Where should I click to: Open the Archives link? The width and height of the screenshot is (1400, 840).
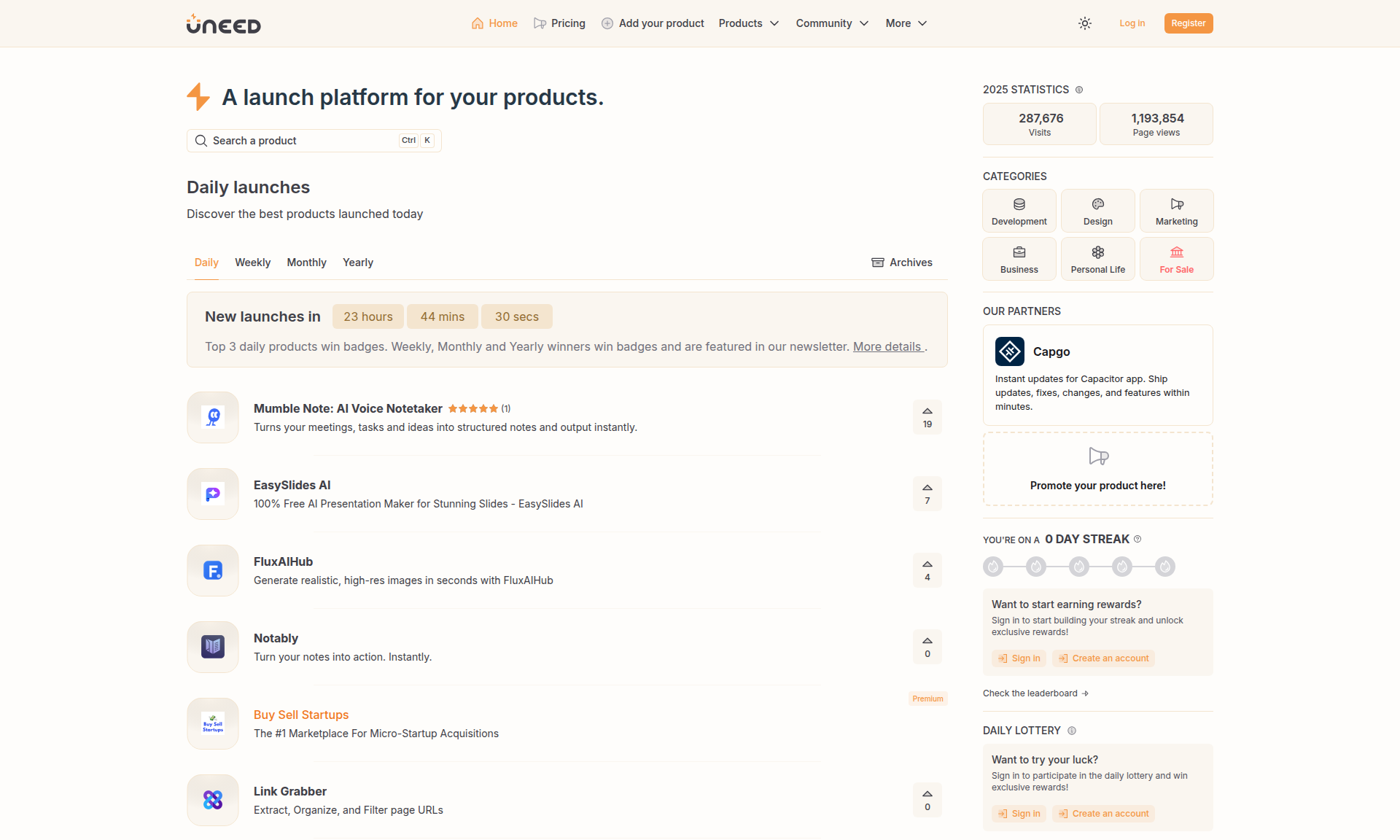(x=902, y=262)
